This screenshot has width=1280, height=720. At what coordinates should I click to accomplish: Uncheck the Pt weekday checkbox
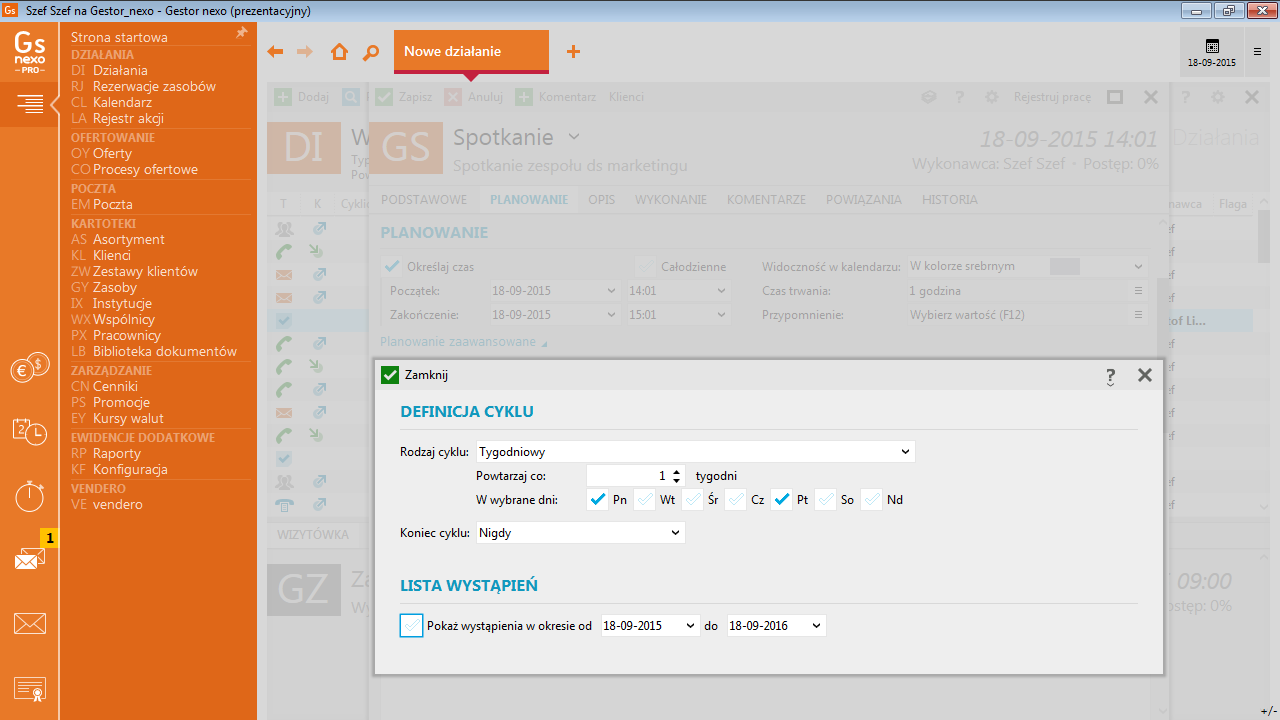point(782,500)
